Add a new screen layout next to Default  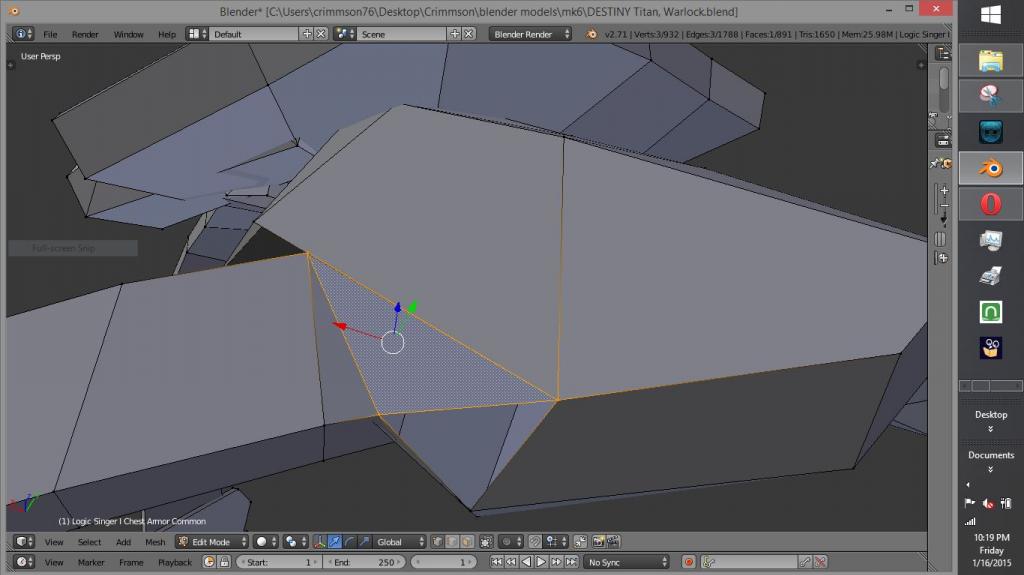click(307, 34)
